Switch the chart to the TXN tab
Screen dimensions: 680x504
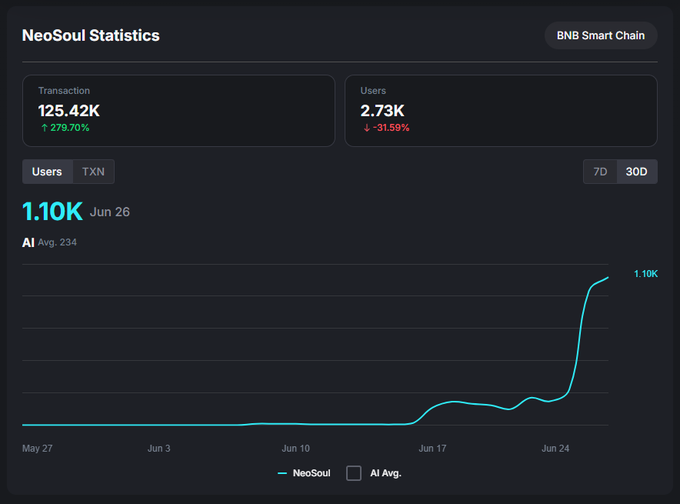(93, 172)
